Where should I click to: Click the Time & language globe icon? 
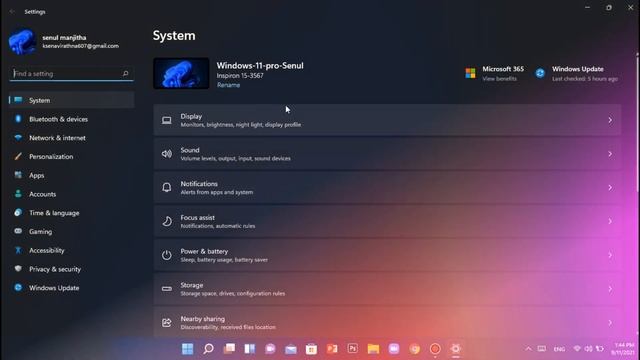18,213
